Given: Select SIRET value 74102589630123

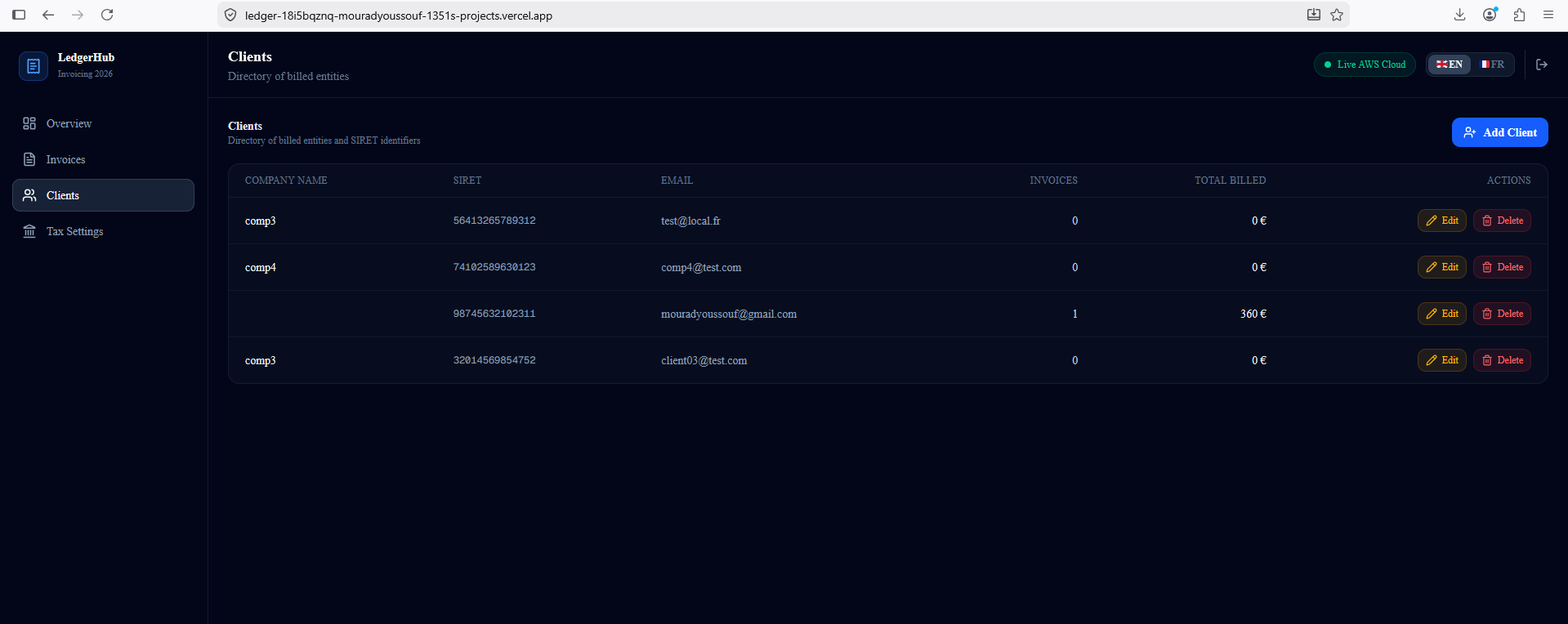Looking at the screenshot, I should 494,267.
